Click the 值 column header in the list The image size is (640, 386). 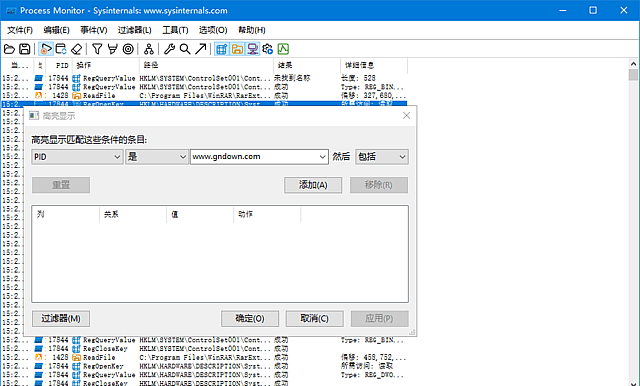click(x=200, y=214)
